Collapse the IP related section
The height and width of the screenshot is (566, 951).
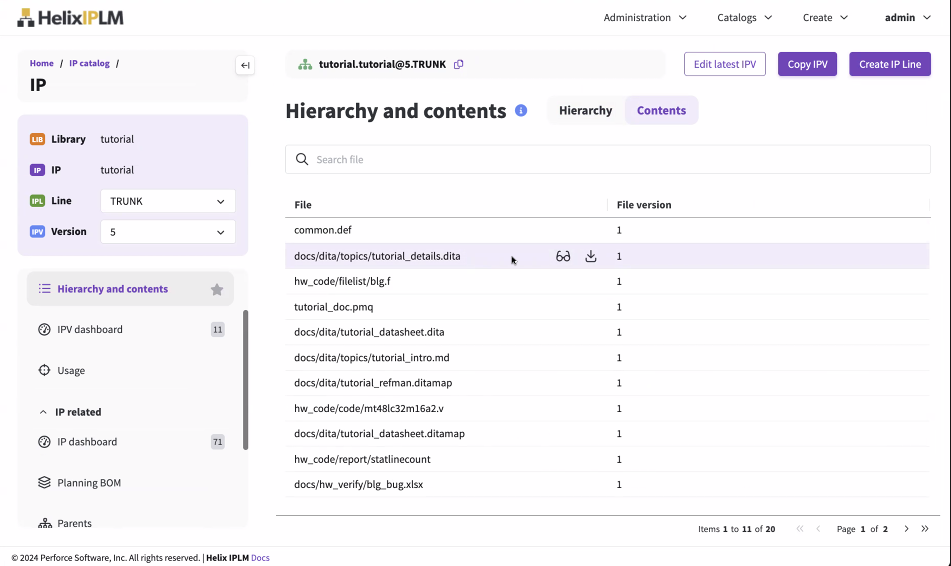pyautogui.click(x=43, y=412)
